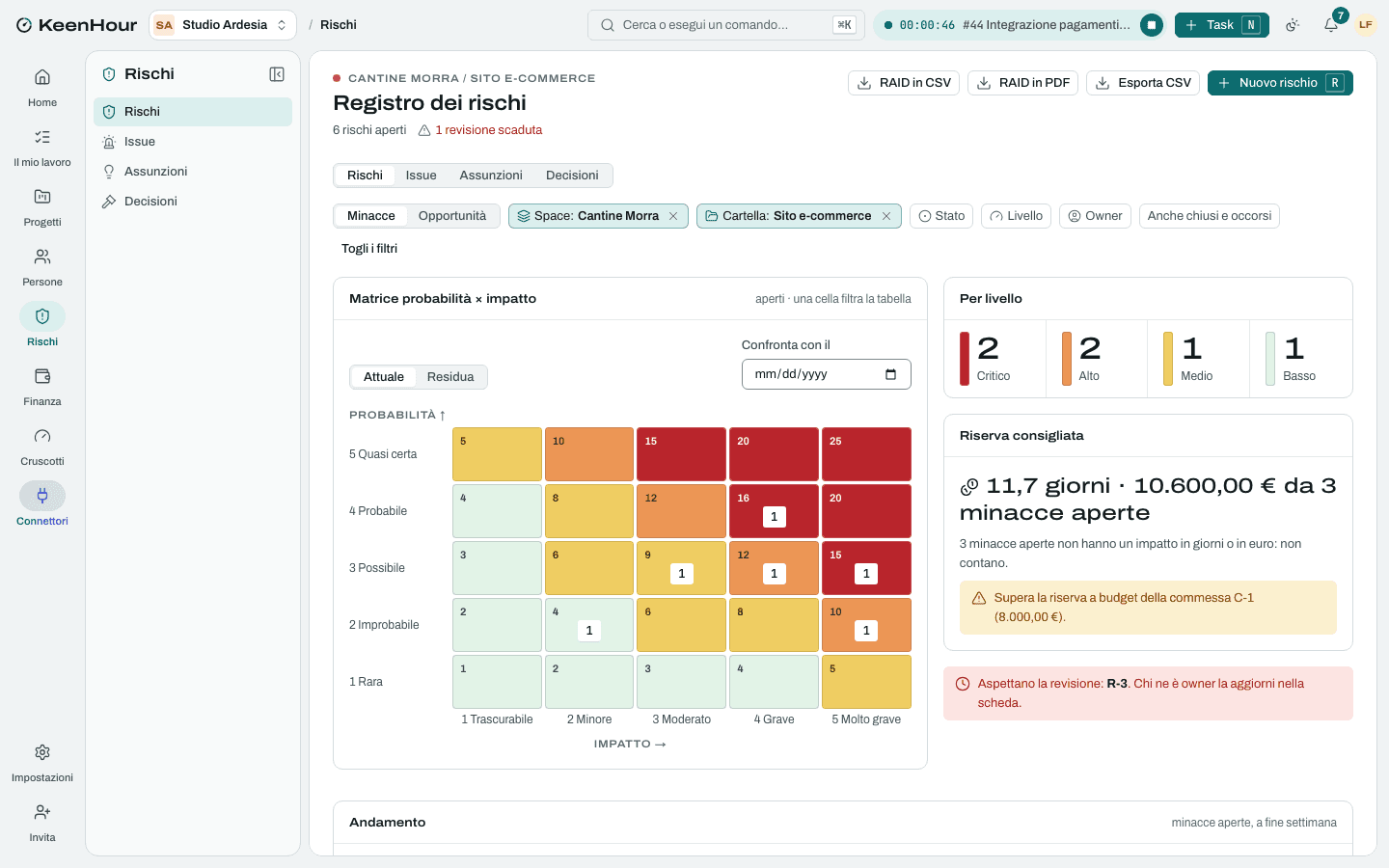Download RAID in CSV

tap(904, 83)
